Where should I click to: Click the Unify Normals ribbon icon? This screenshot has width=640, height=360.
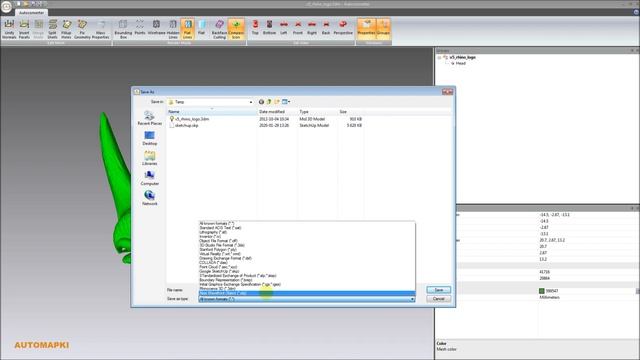9,29
